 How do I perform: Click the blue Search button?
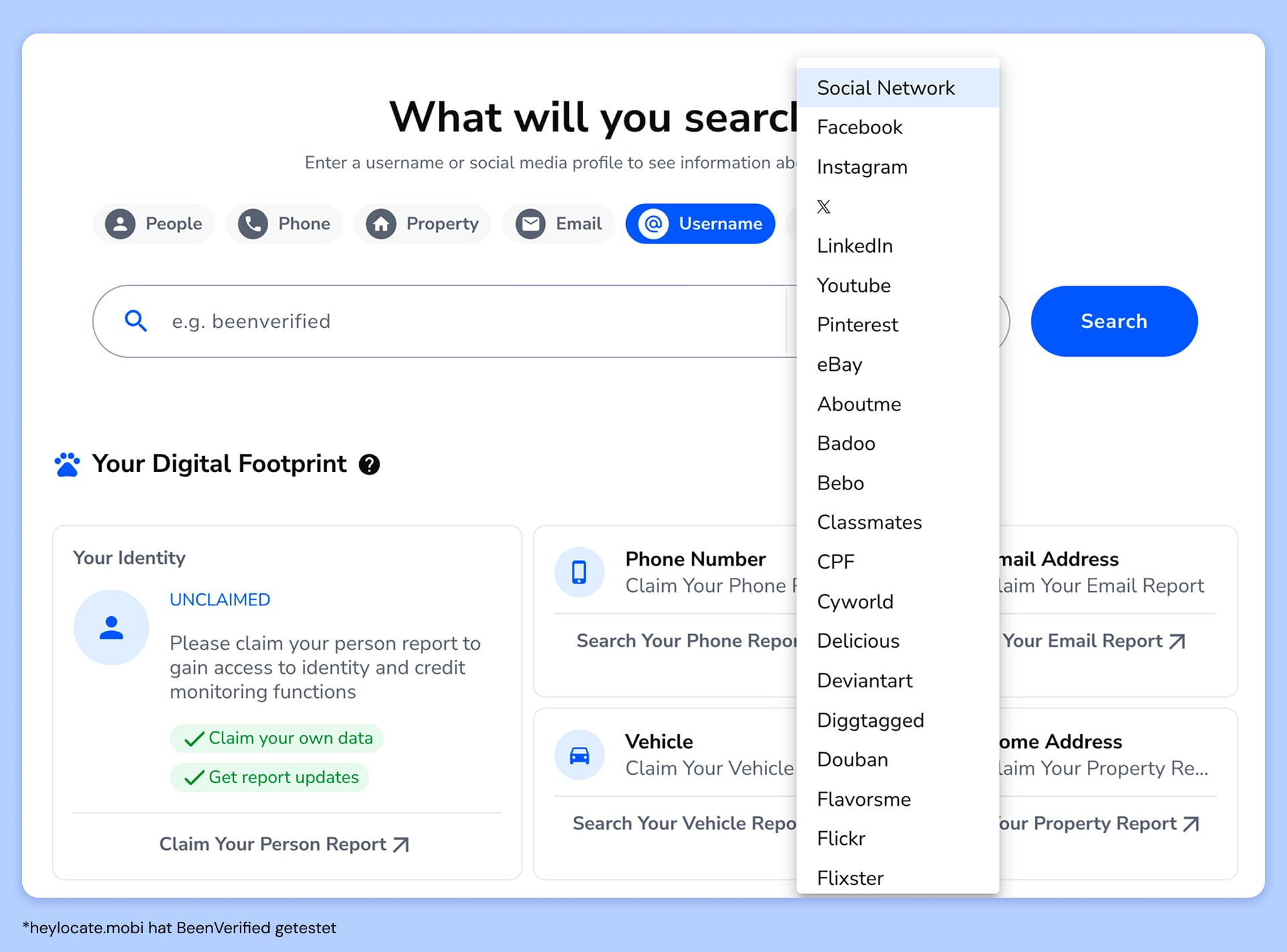pos(1114,321)
